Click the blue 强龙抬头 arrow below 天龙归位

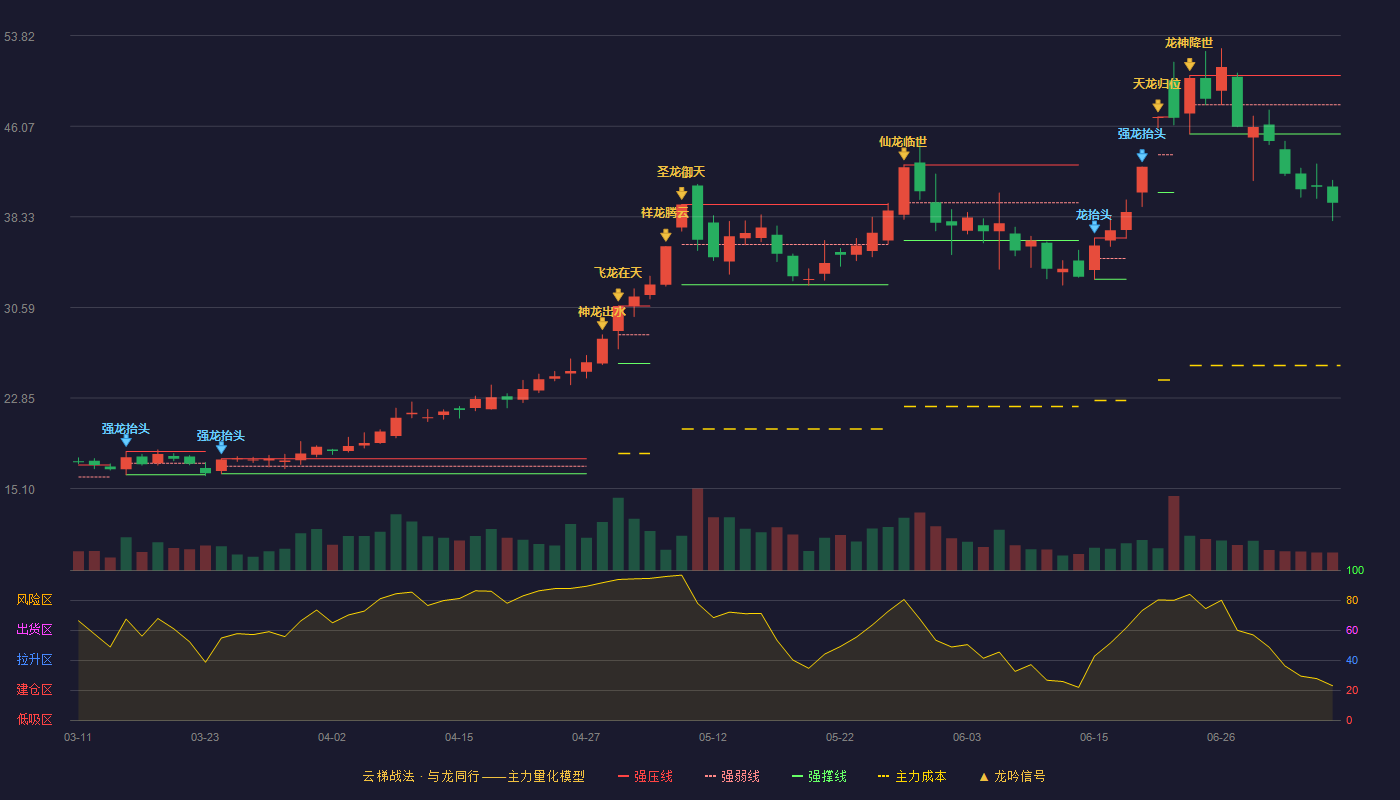[x=1142, y=156]
